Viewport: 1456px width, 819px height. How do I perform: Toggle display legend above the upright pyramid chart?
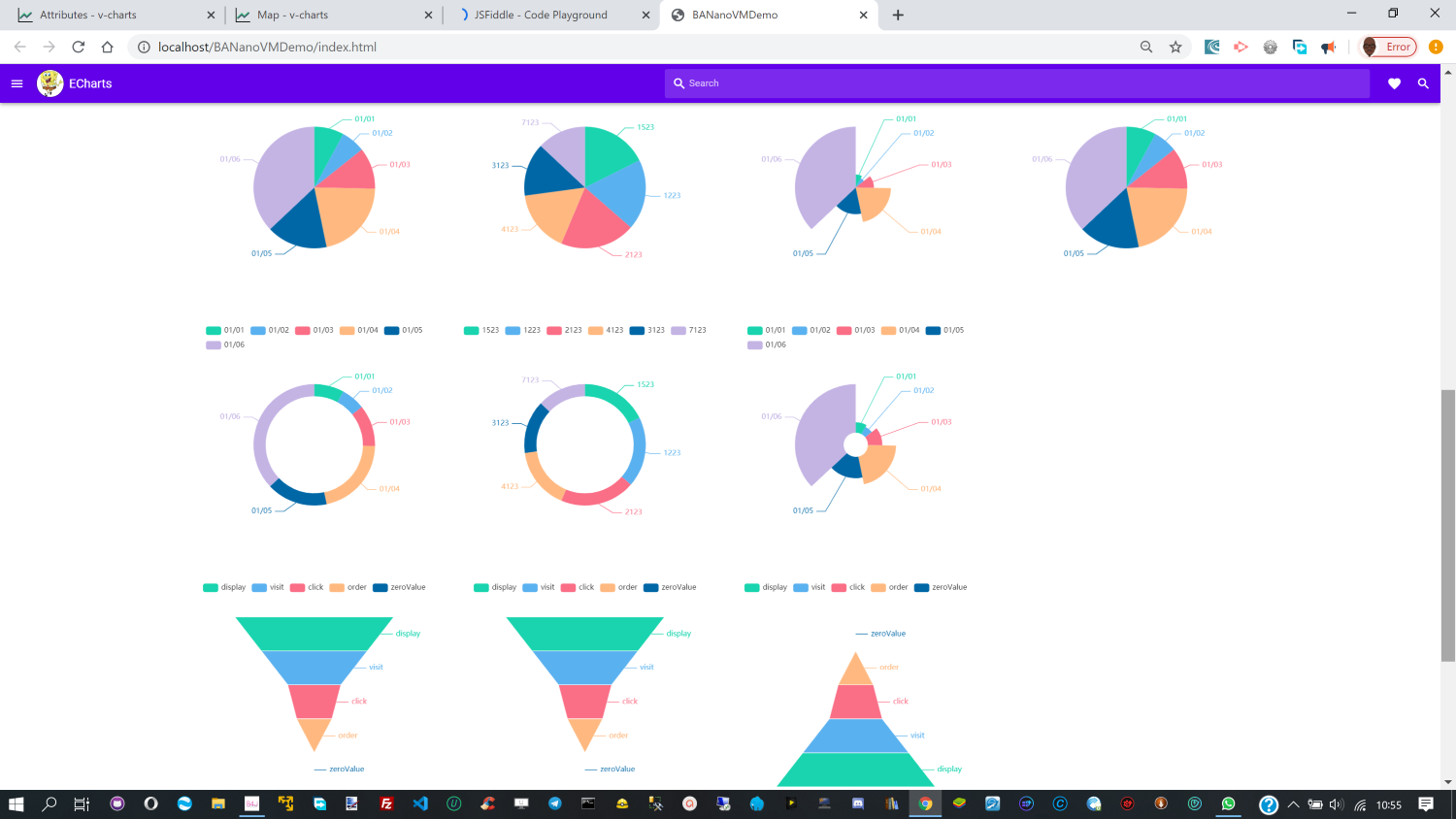[766, 588]
